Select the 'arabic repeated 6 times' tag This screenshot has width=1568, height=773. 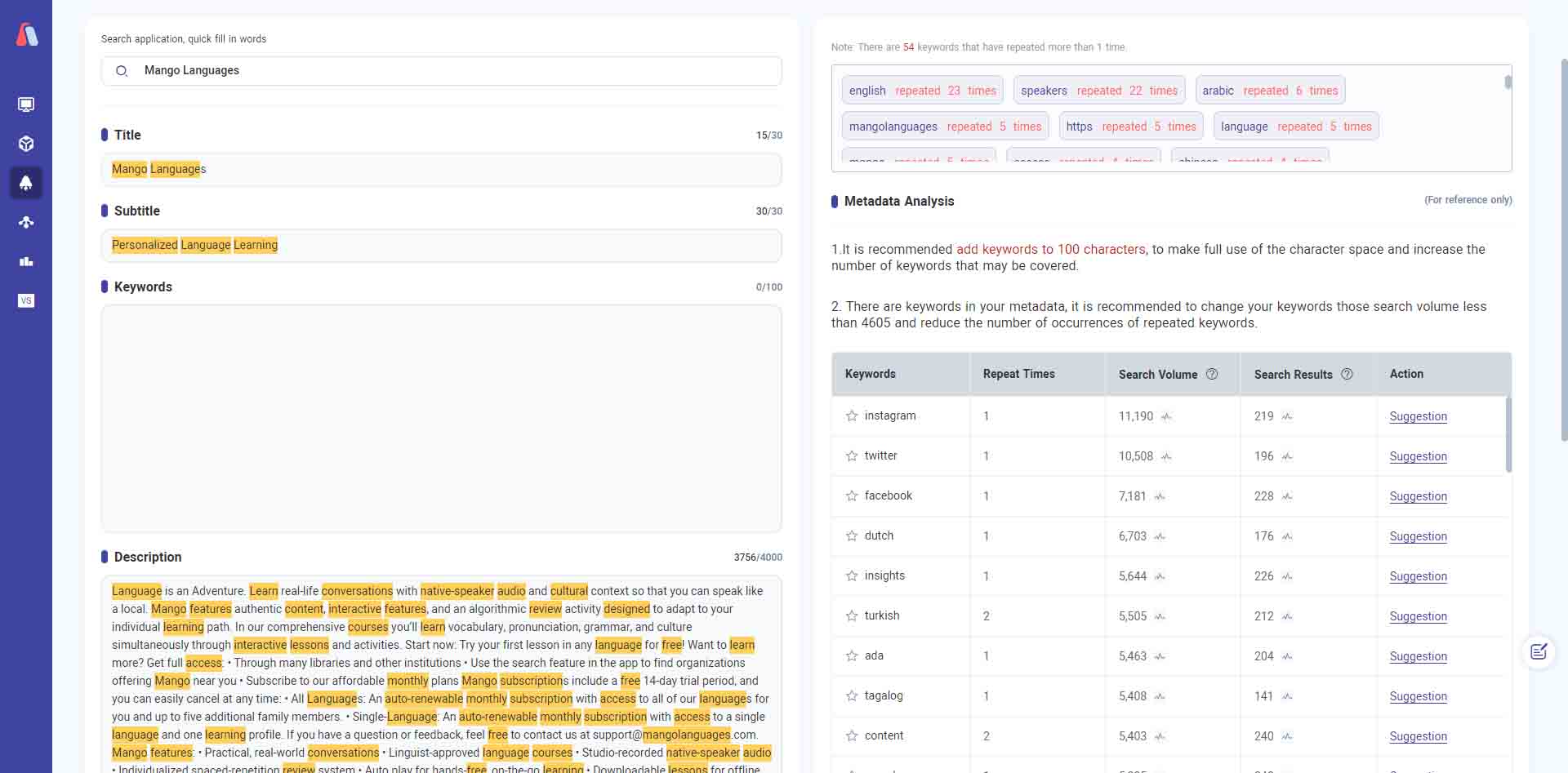pyautogui.click(x=1270, y=91)
